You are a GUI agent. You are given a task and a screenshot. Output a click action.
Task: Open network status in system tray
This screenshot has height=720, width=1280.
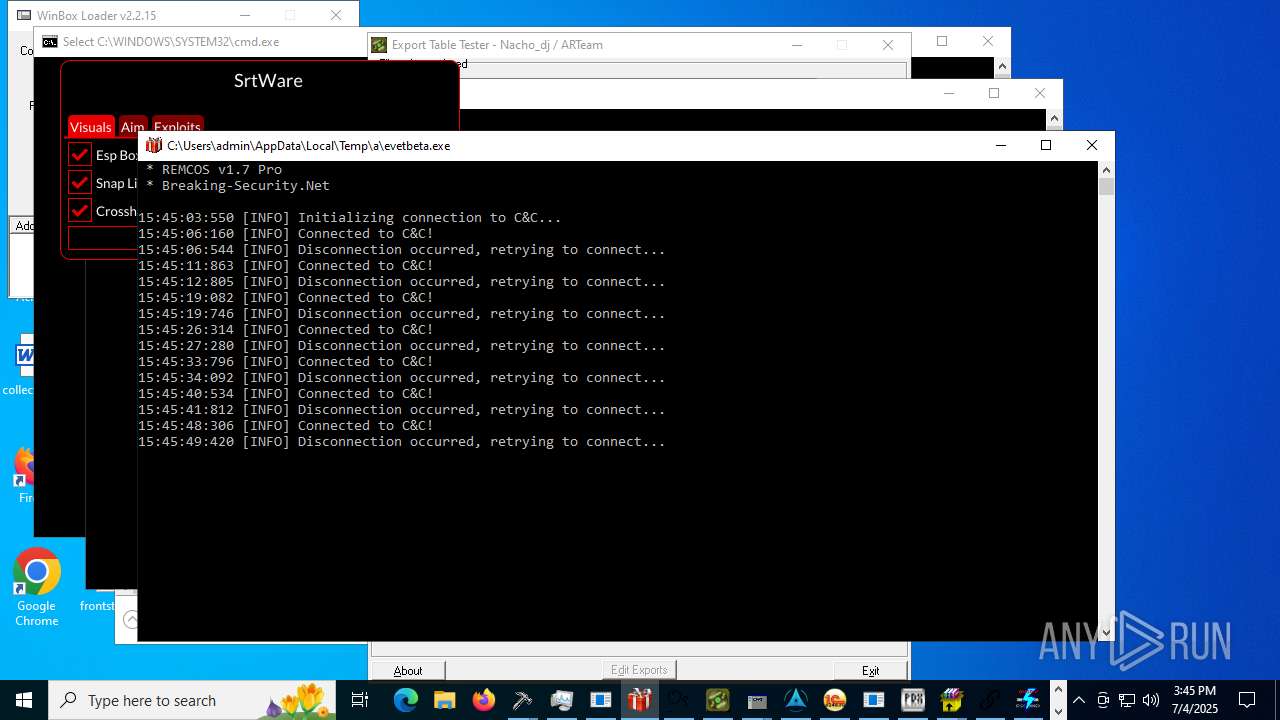1127,700
